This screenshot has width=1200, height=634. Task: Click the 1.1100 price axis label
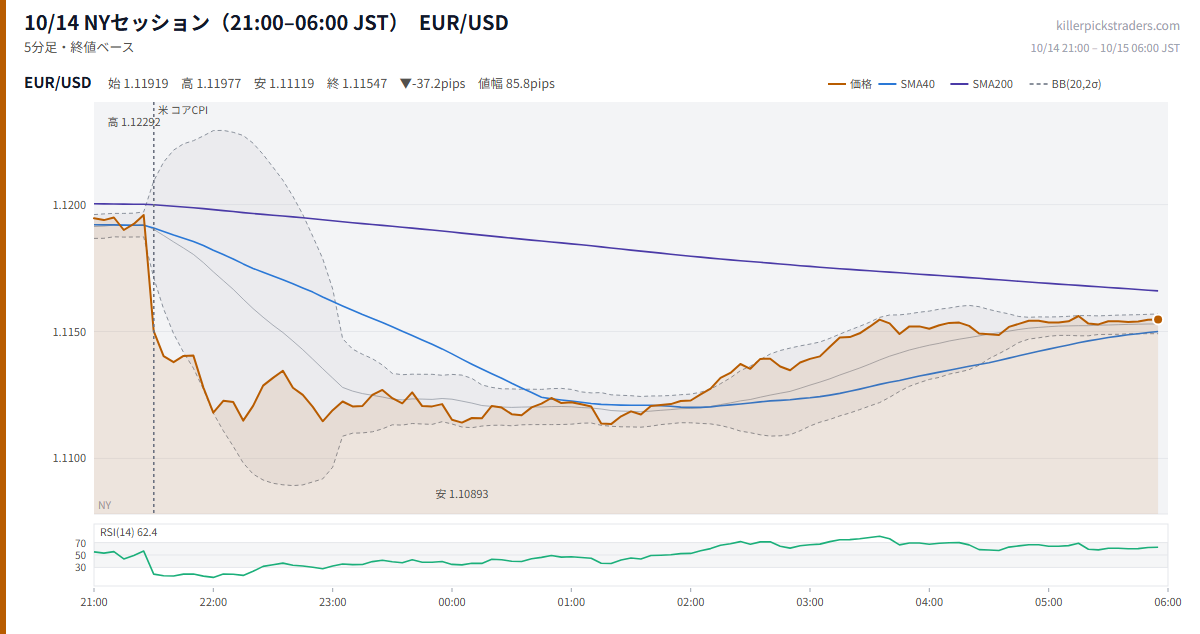tap(70, 458)
